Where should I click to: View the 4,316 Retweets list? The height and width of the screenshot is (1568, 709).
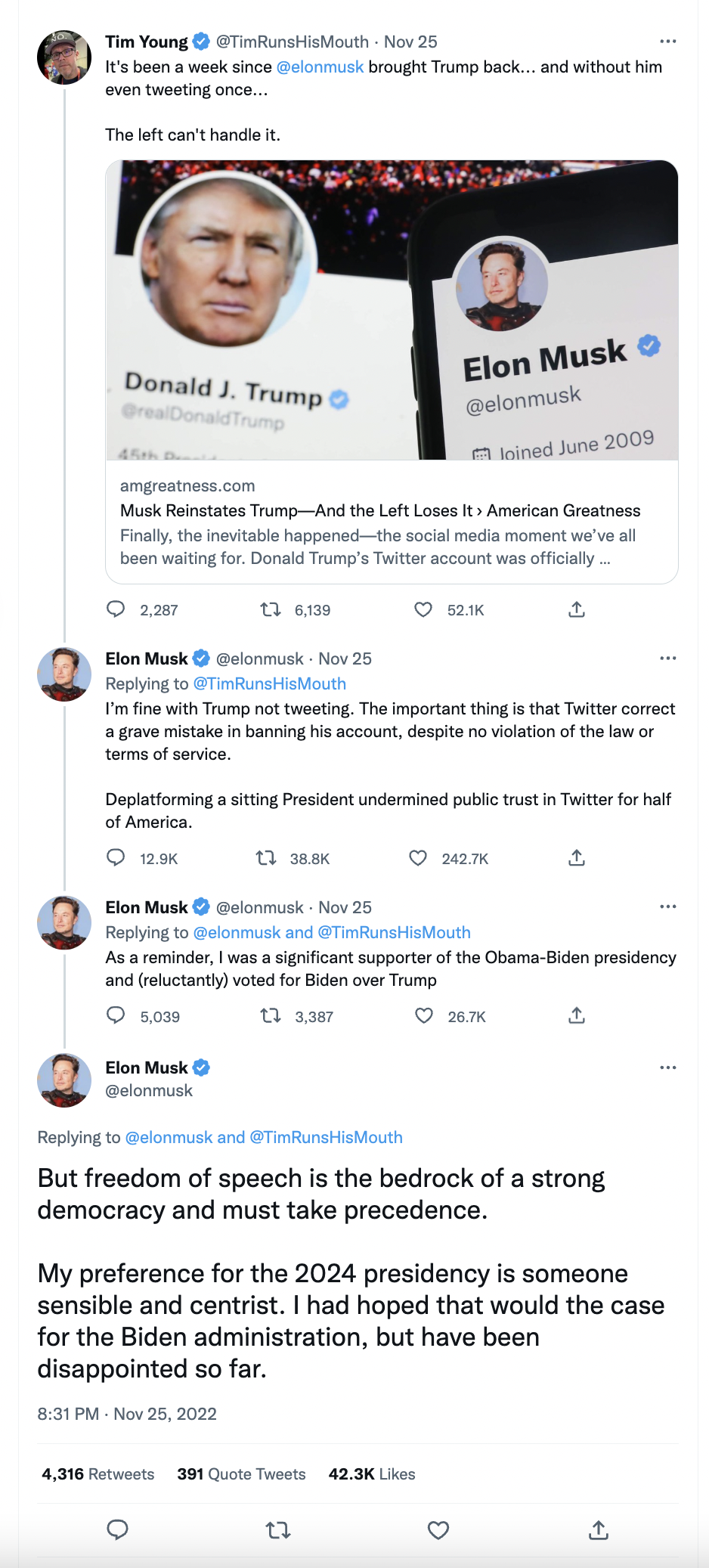coord(98,1474)
